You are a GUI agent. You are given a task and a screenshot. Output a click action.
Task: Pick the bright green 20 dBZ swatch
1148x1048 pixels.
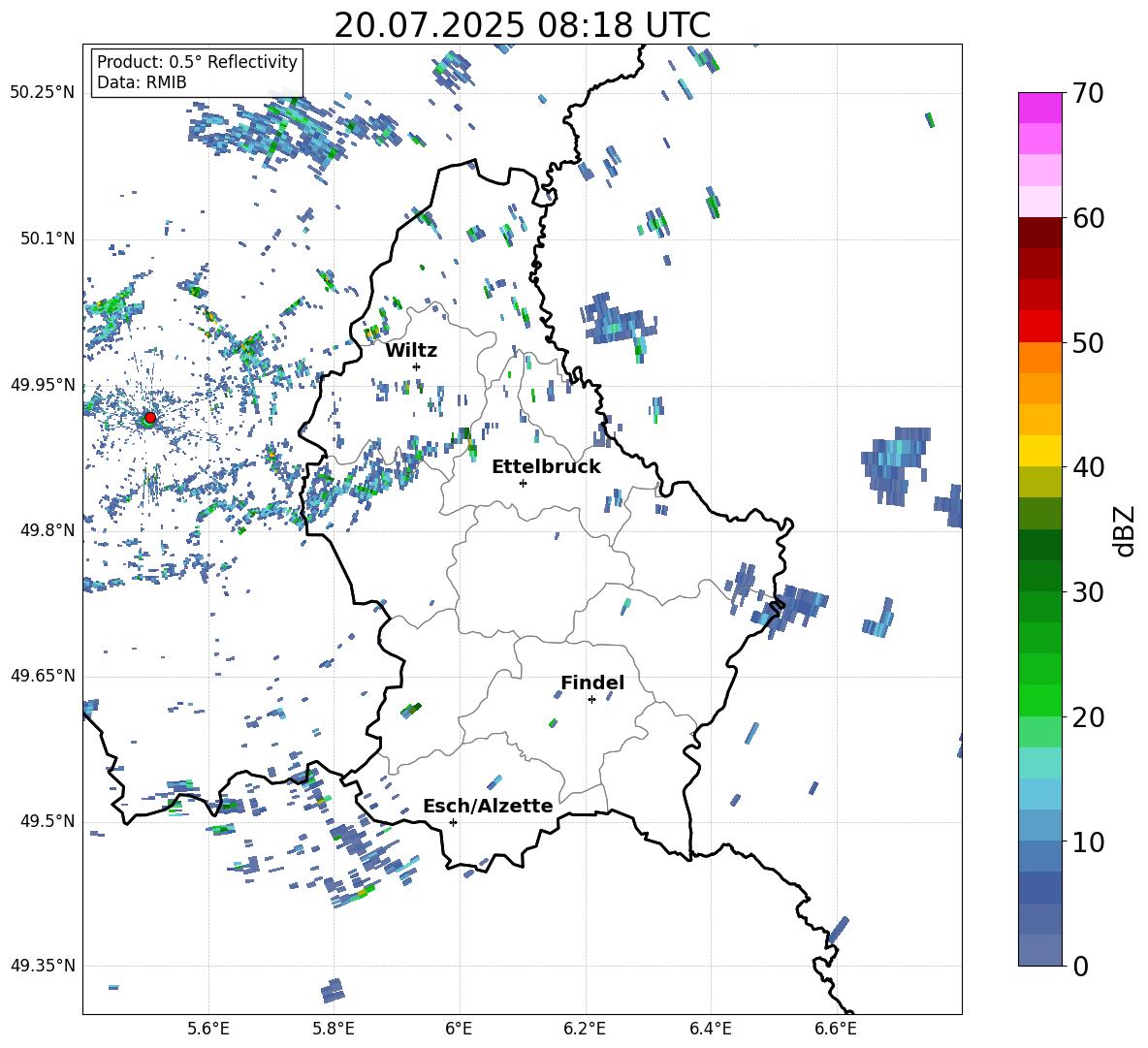[x=1039, y=700]
